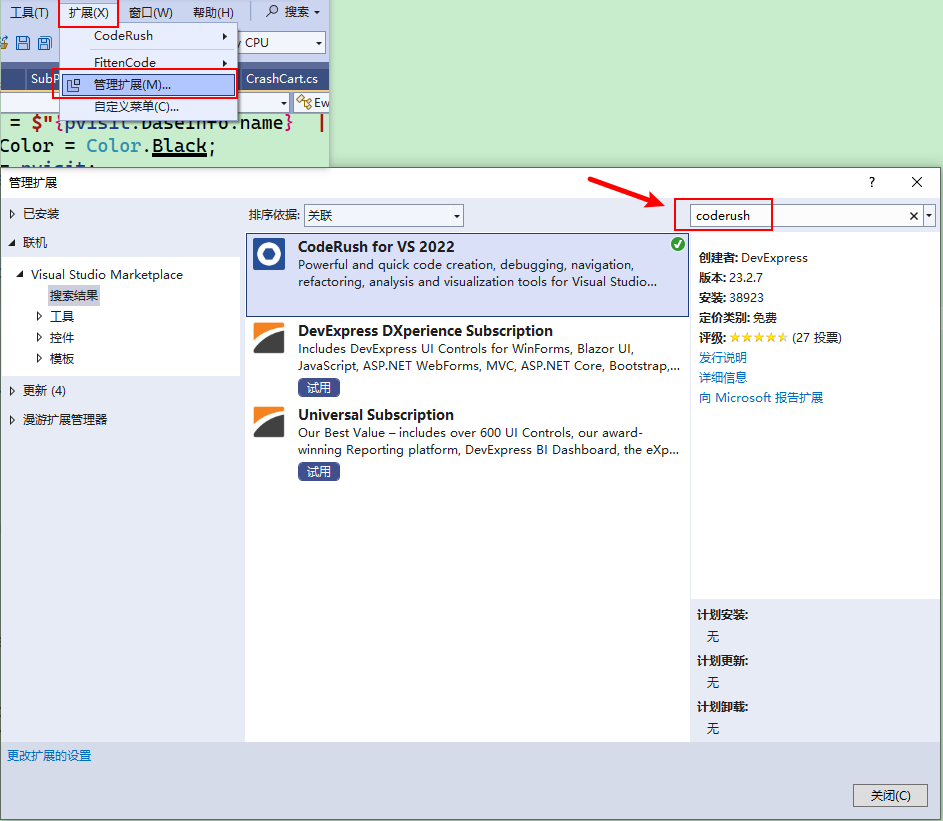
Task: Click the 关闭(C) button
Action: 890,796
